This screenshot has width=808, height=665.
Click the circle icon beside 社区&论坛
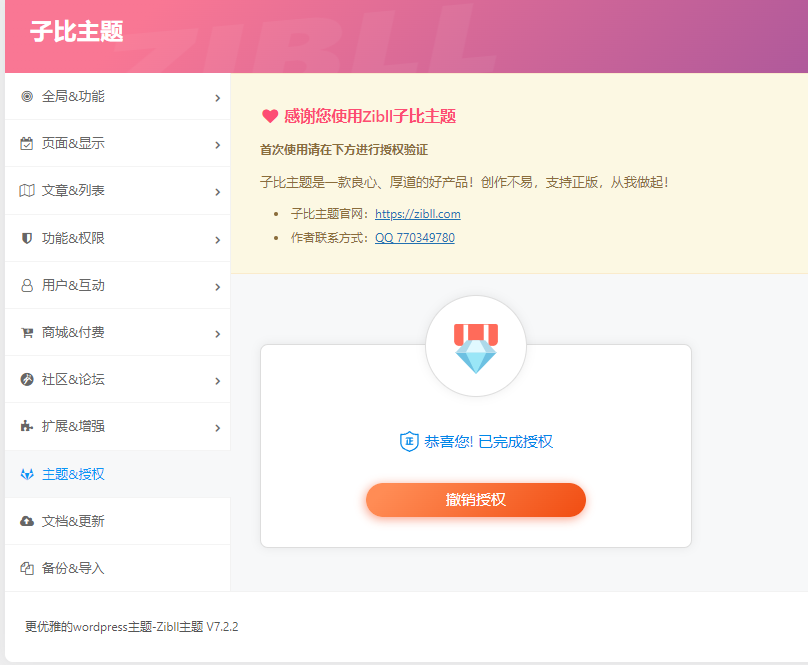pos(27,379)
